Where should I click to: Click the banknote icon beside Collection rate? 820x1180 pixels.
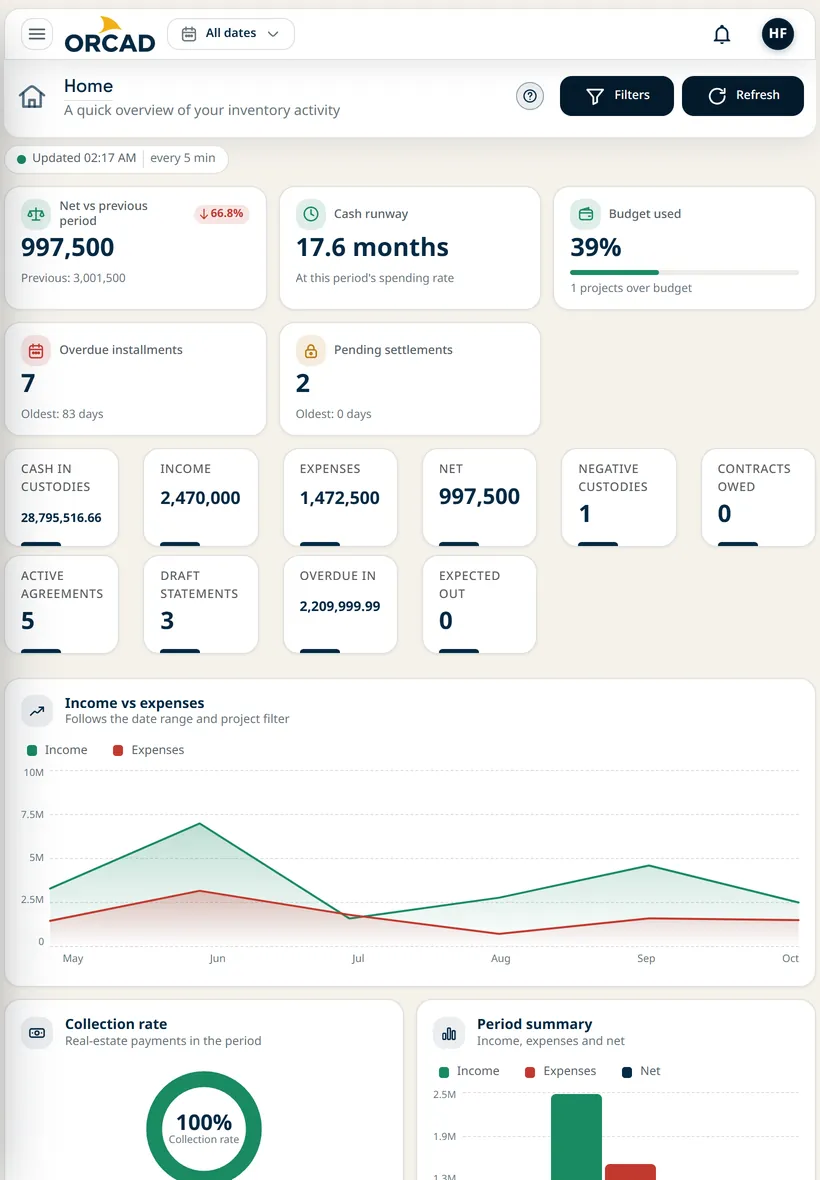tap(37, 1032)
